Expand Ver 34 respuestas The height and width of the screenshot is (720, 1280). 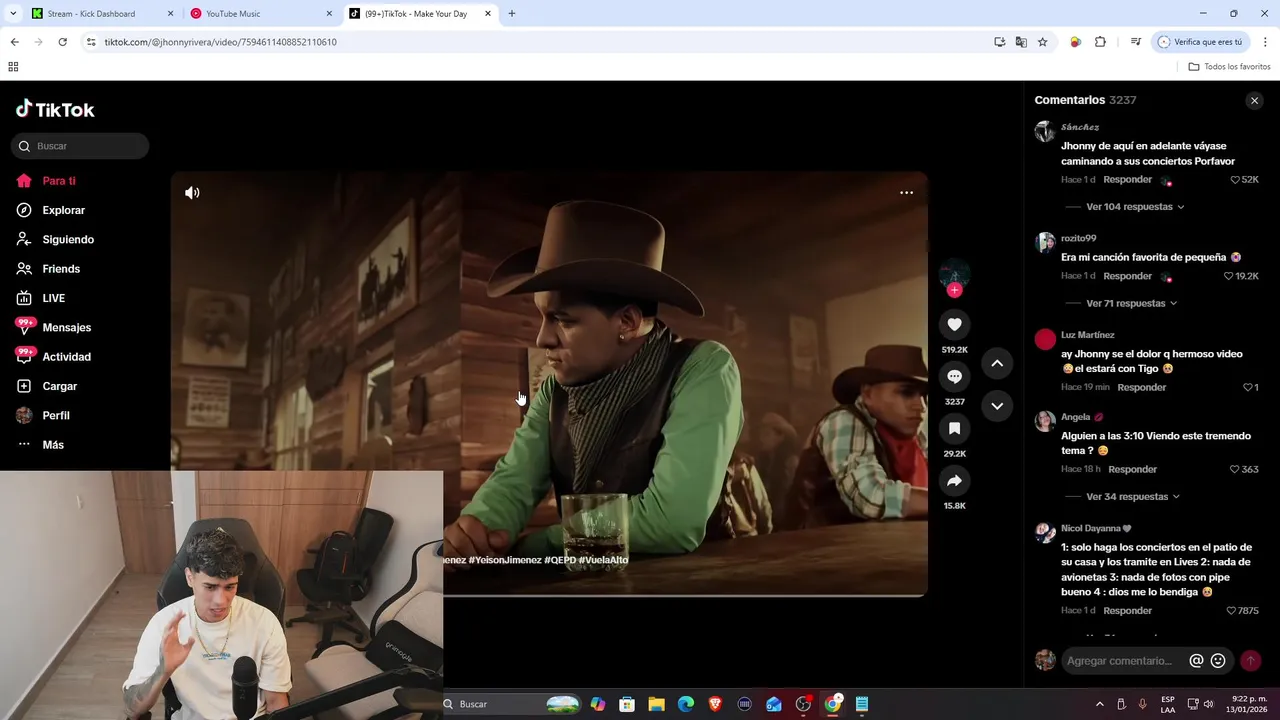pos(1133,497)
